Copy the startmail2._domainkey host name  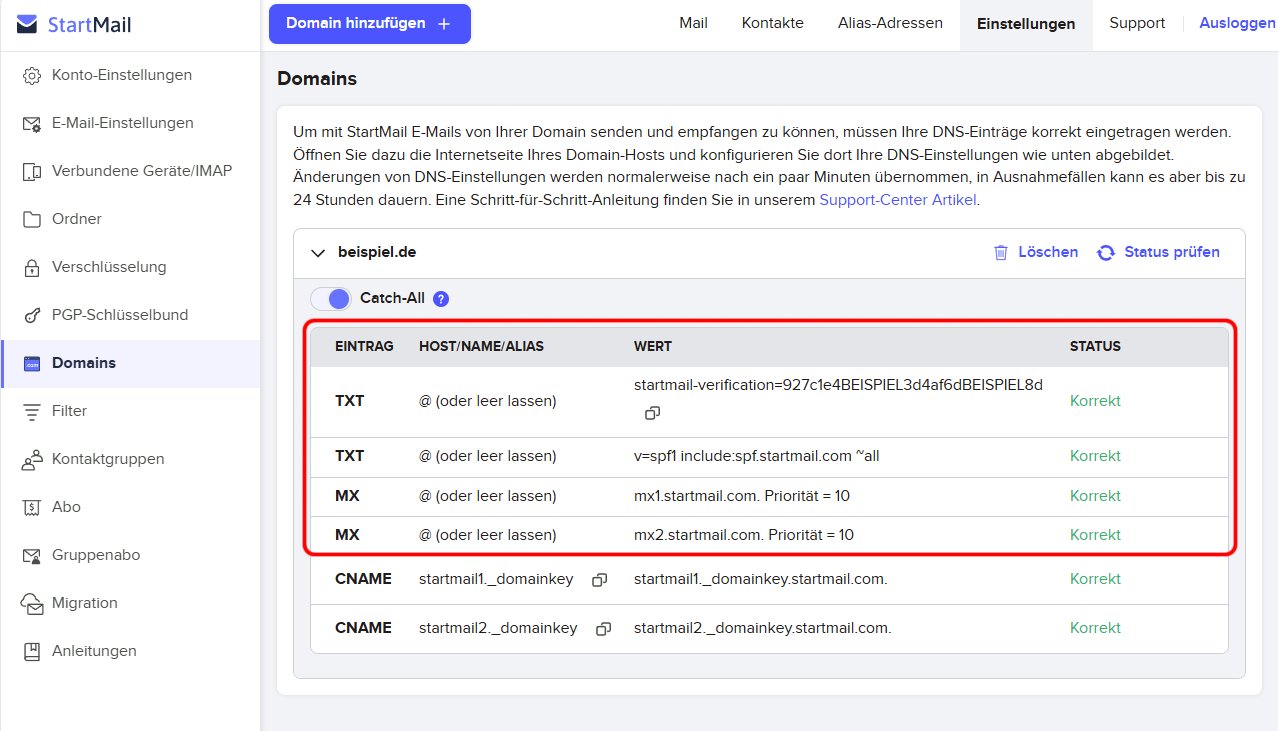point(604,629)
